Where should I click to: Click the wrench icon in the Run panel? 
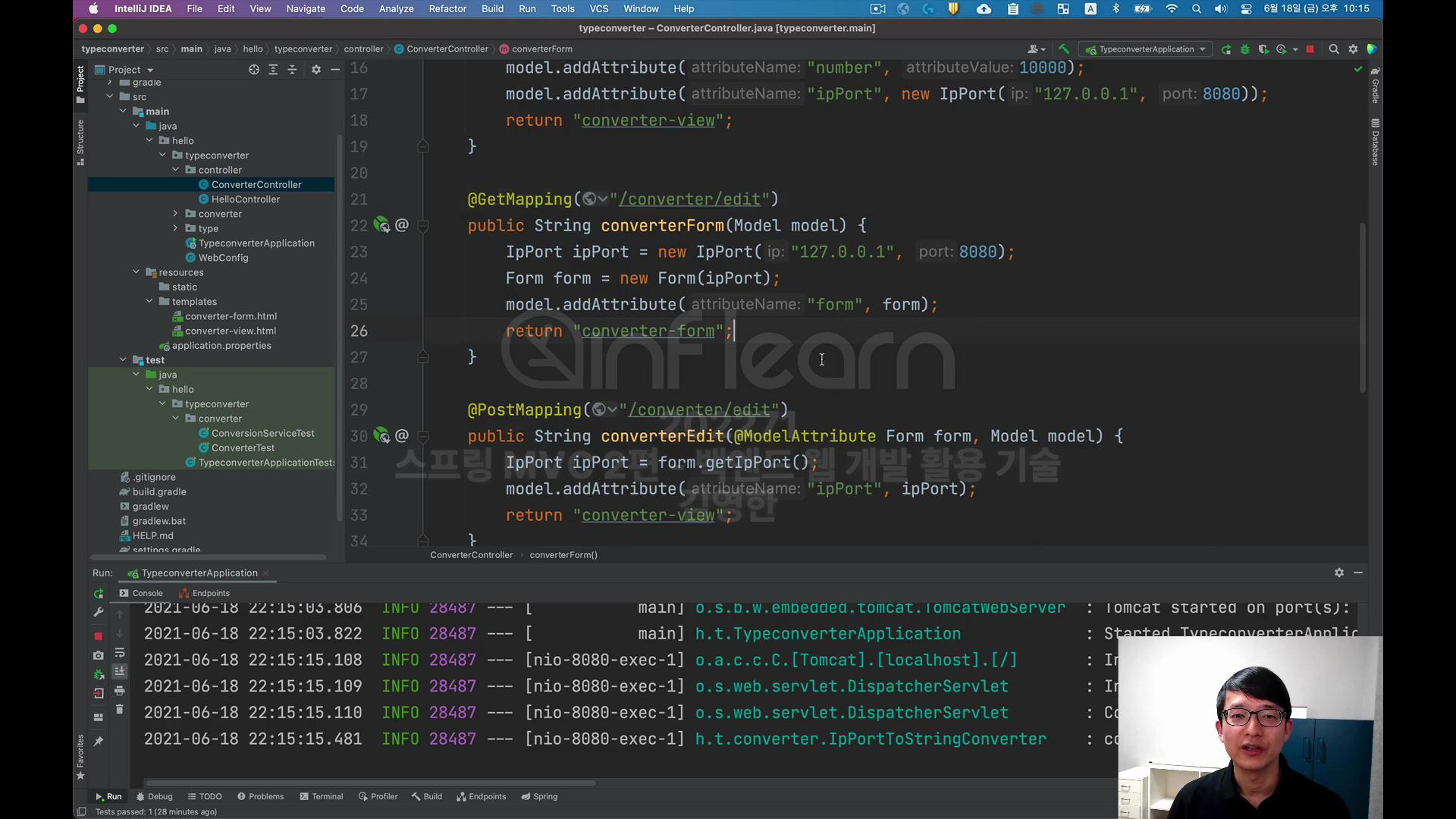[x=99, y=613]
